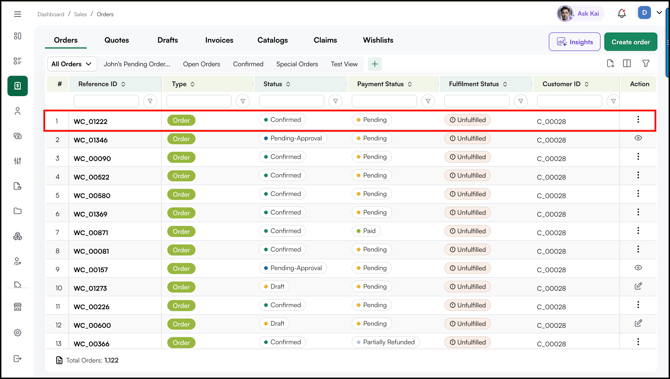Switch to the Invoices tab

(x=219, y=40)
